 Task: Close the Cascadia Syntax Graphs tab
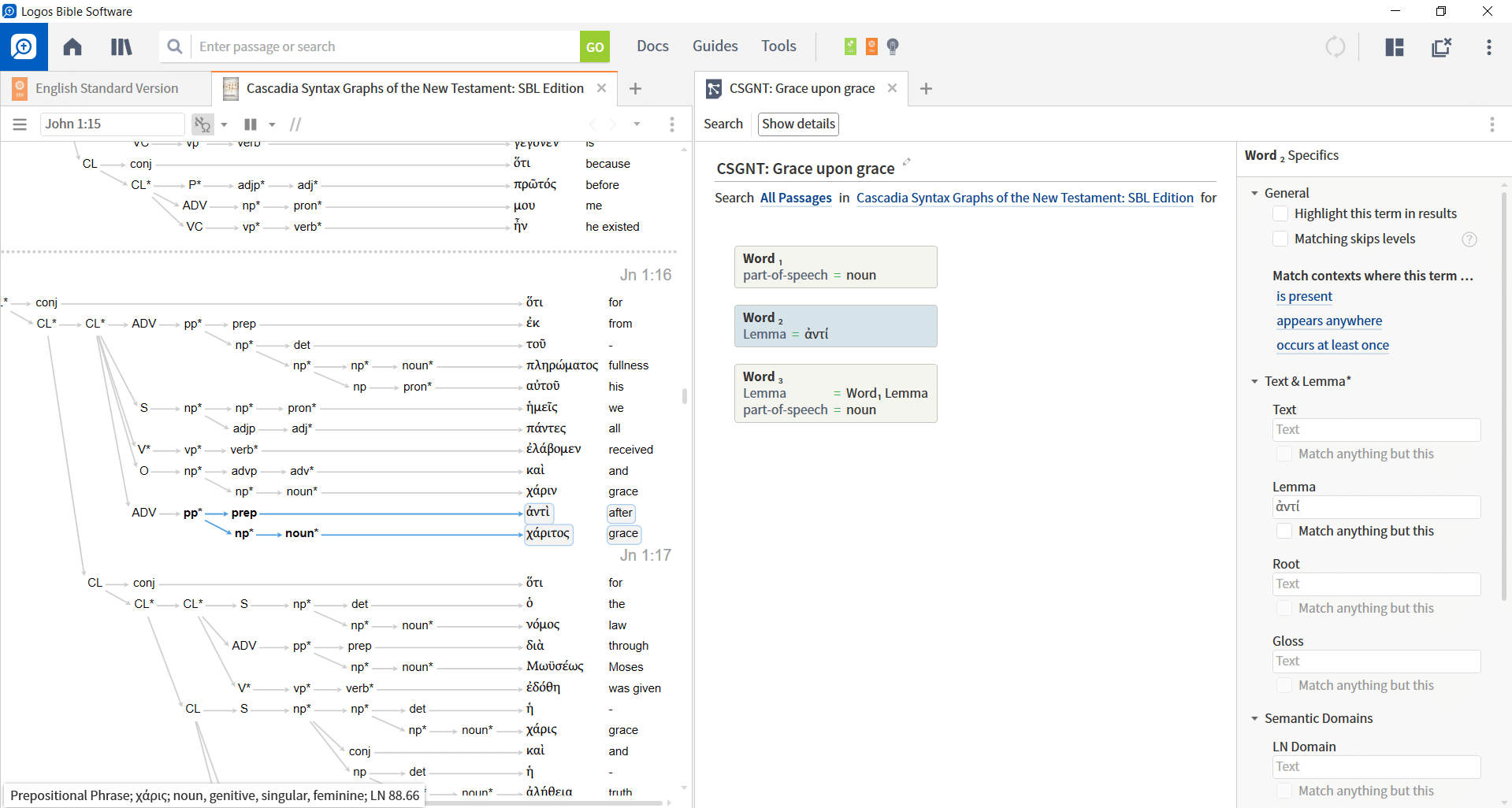pos(601,88)
